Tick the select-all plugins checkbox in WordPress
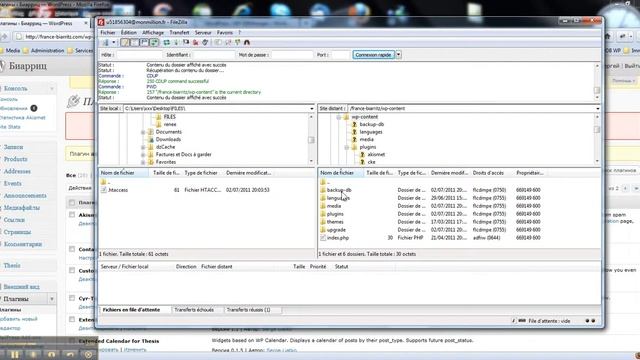This screenshot has width=640, height=360. coord(72,202)
